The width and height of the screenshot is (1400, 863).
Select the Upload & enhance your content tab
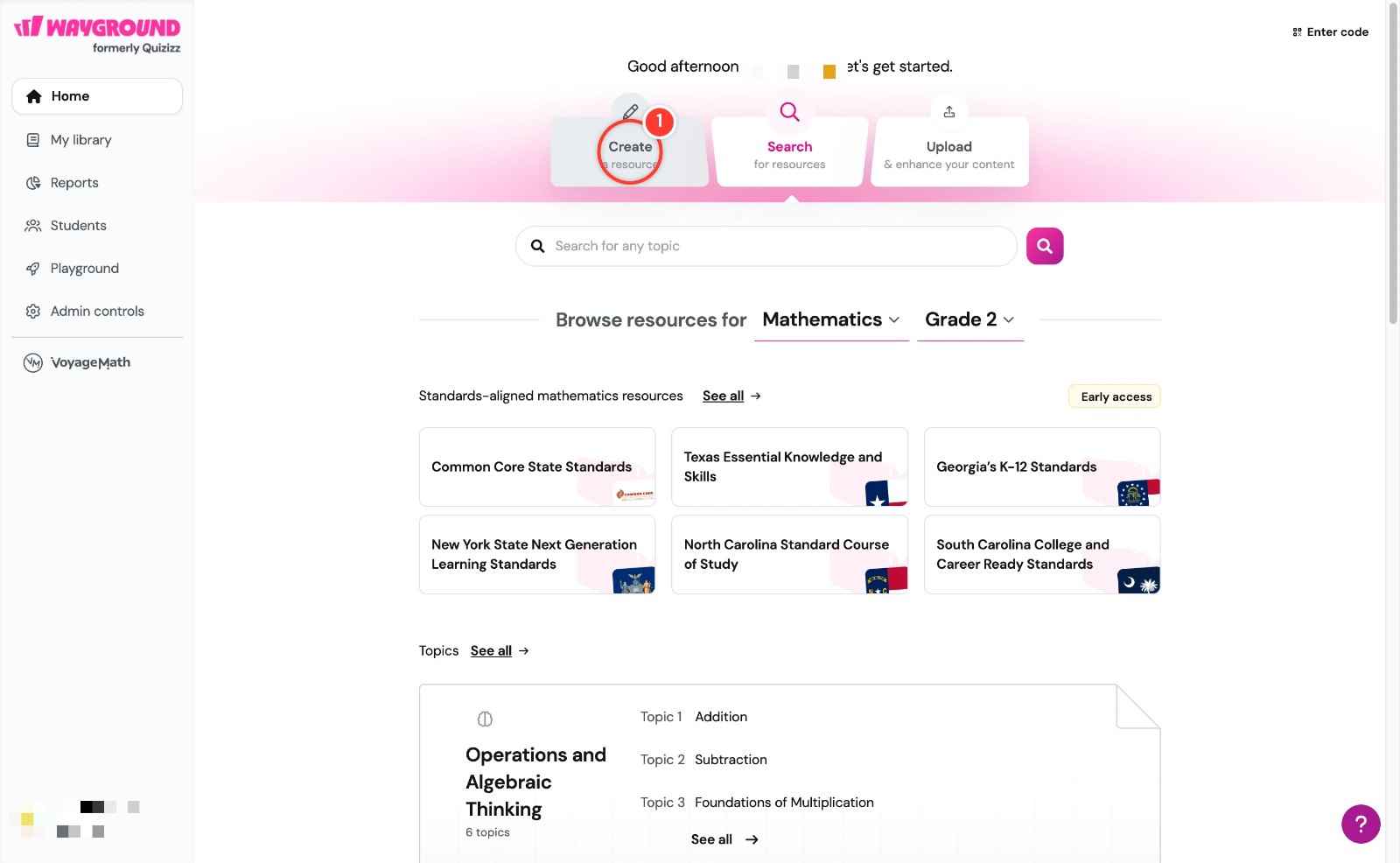point(949,151)
